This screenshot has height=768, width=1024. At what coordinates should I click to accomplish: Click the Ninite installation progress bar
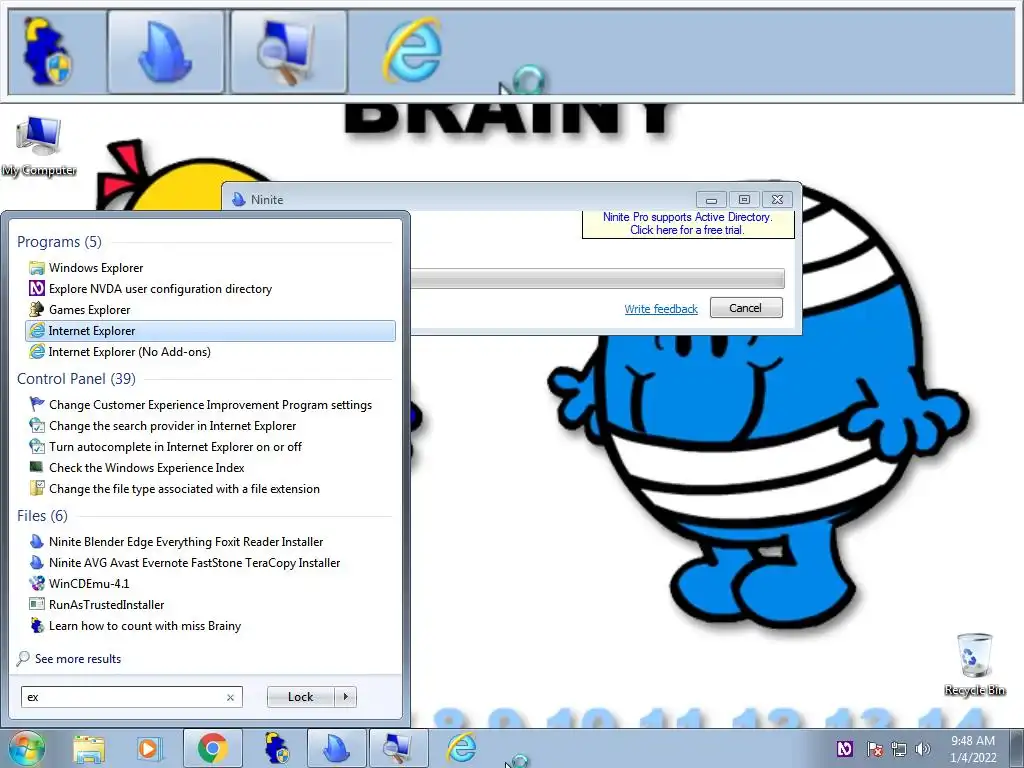pos(598,278)
